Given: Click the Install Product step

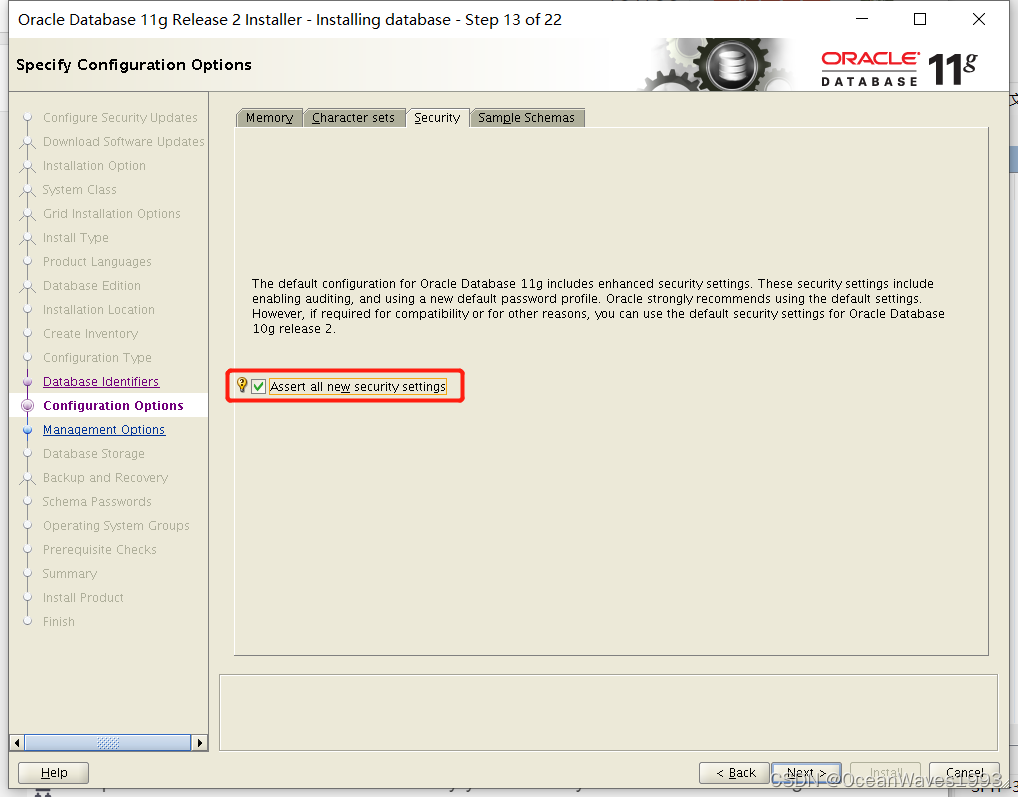Looking at the screenshot, I should click(83, 598).
